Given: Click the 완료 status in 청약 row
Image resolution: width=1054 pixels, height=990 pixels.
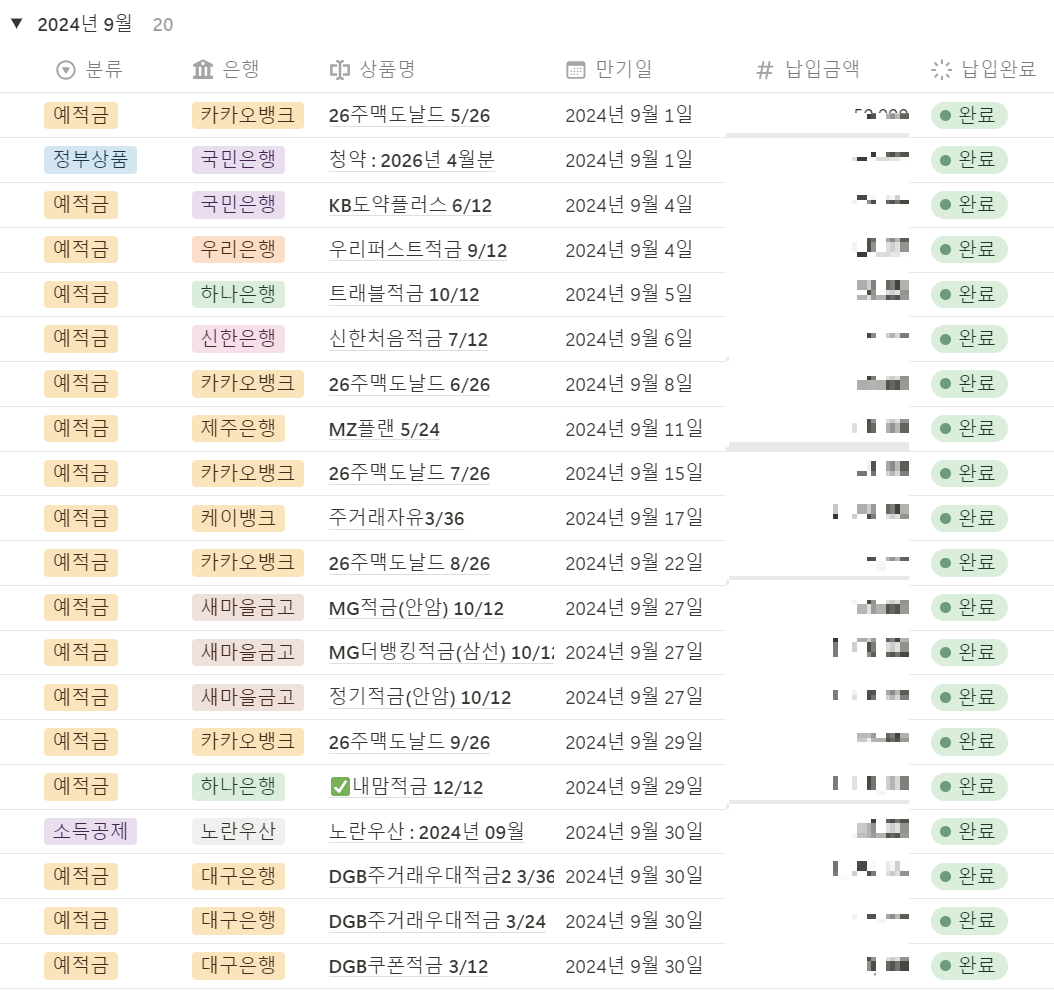Looking at the screenshot, I should [969, 160].
